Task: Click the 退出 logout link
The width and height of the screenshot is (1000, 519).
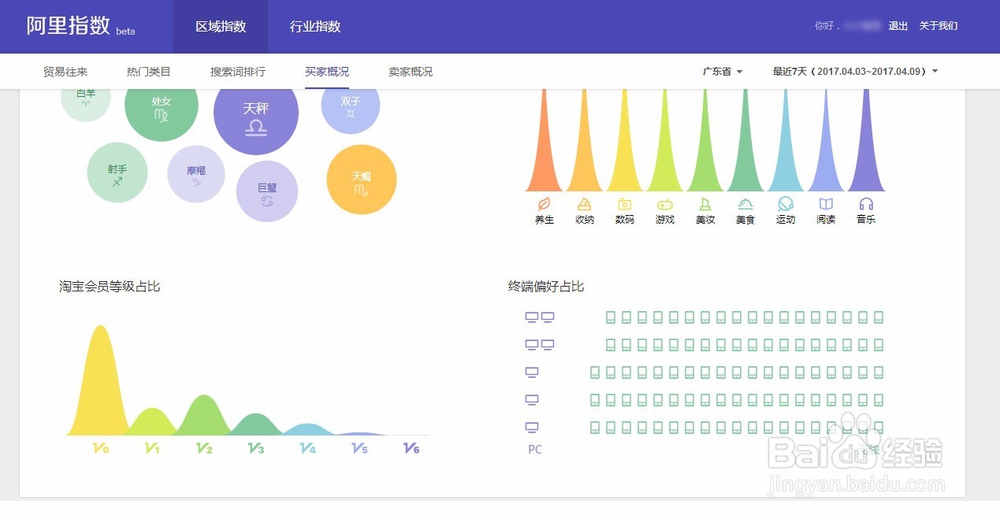Action: (898, 26)
